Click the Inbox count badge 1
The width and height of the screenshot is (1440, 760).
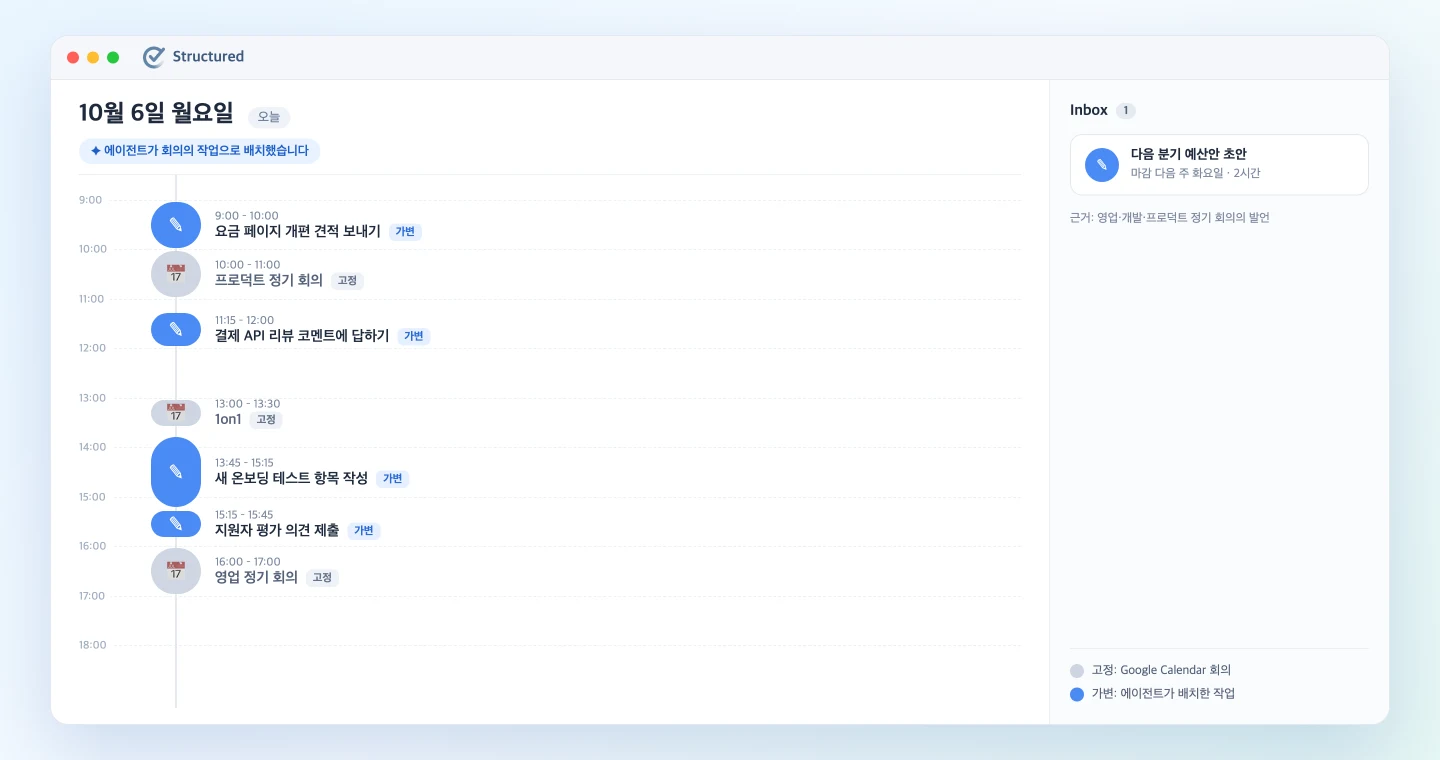coord(1126,111)
